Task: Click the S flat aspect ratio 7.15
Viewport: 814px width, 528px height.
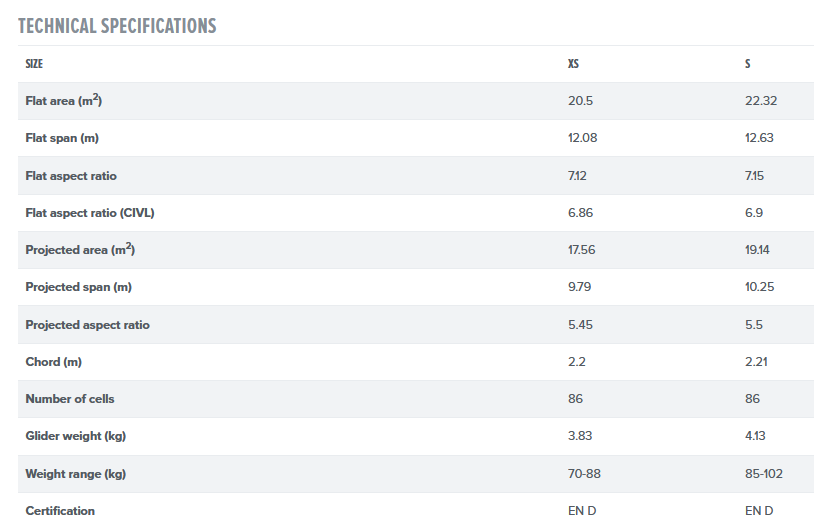Action: point(756,176)
